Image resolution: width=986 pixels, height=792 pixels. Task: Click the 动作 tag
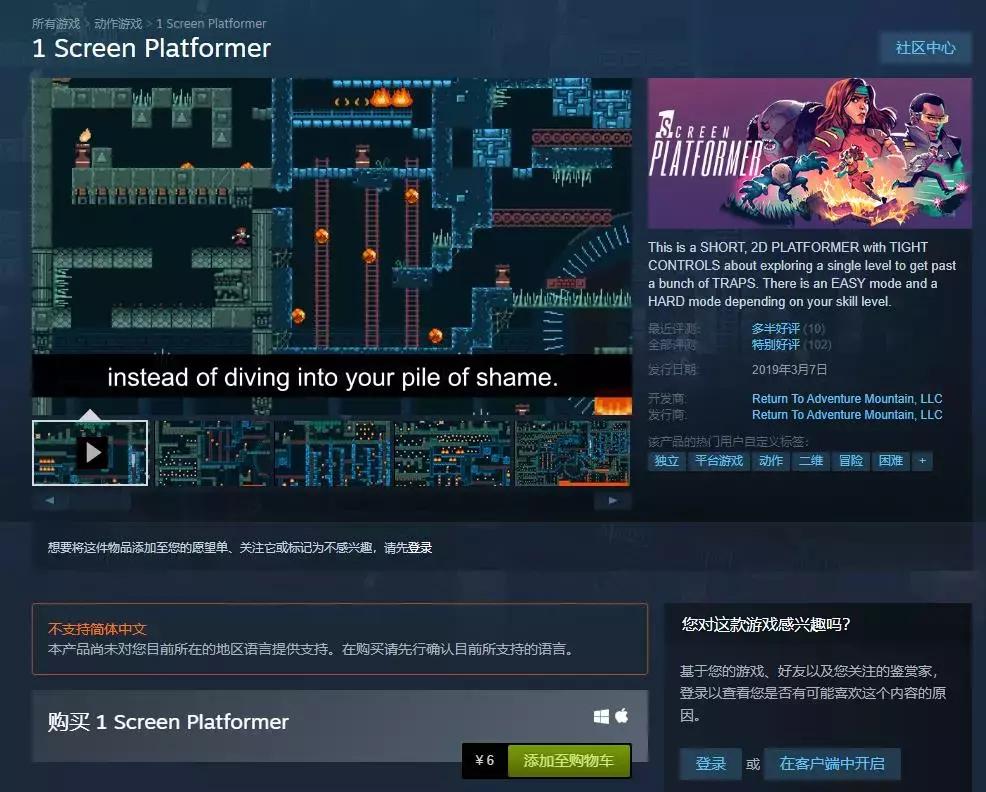pos(771,461)
